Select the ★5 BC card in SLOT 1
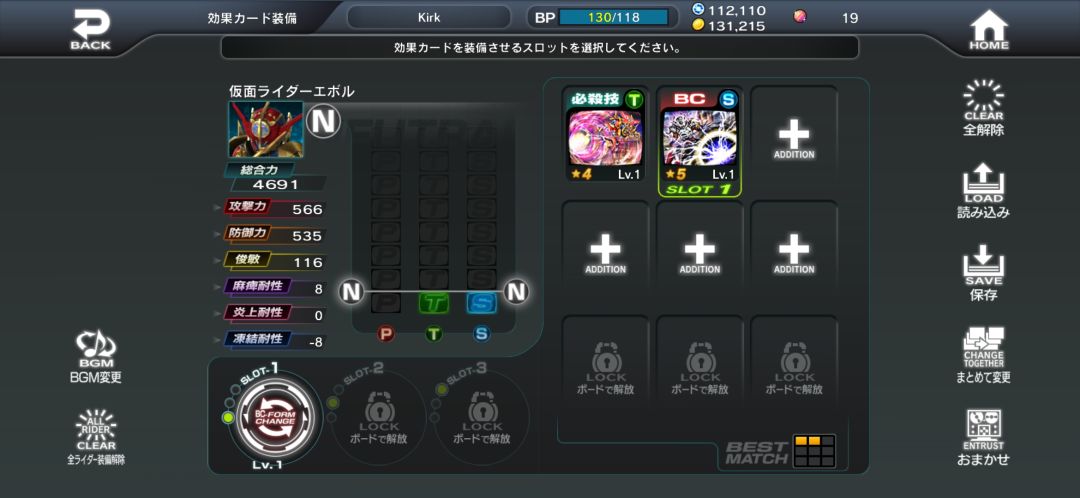 point(700,142)
